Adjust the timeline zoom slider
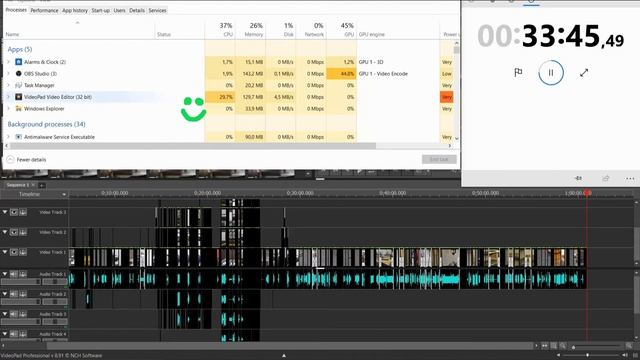 click(596, 346)
